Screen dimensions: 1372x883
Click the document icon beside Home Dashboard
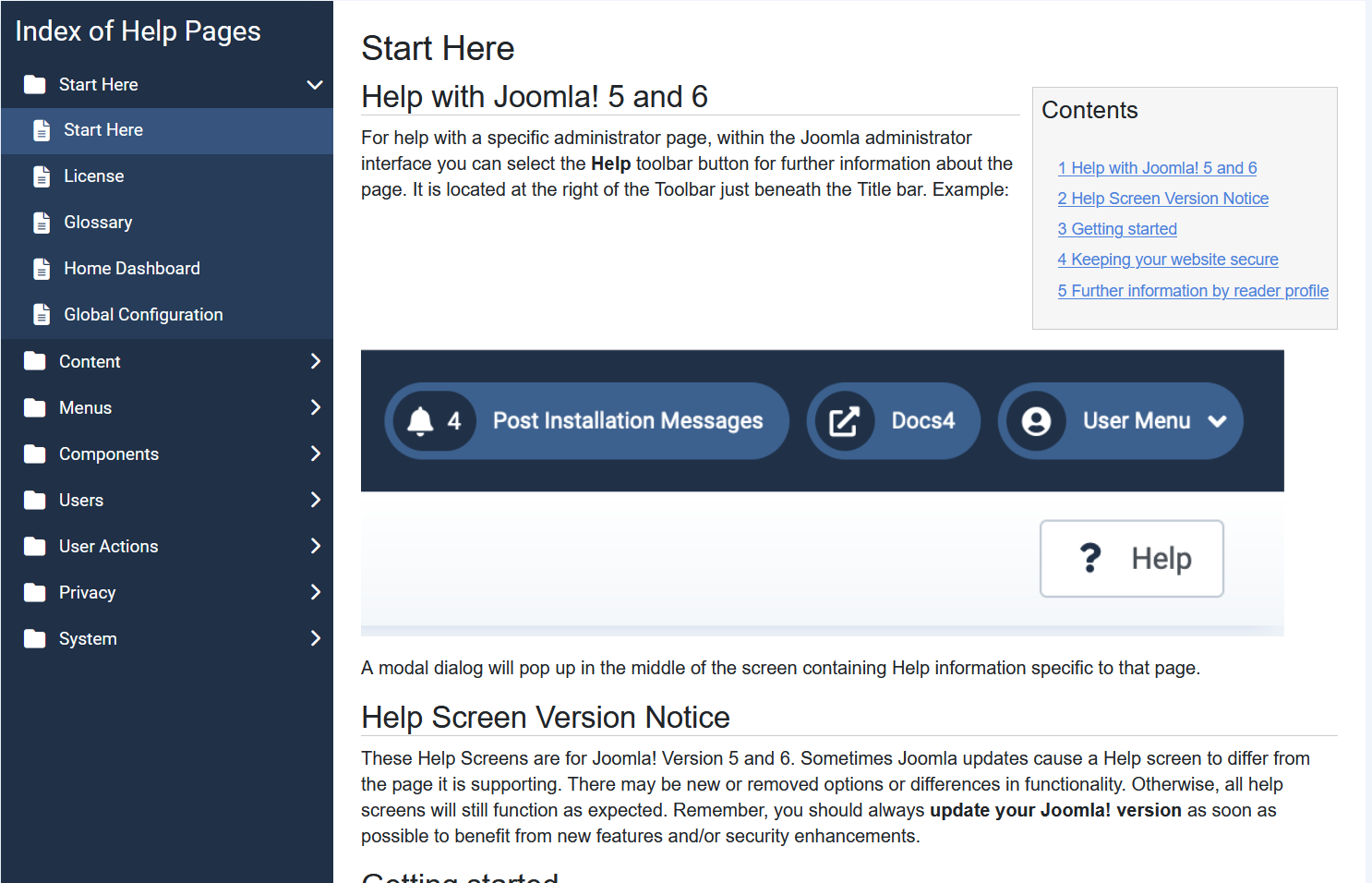click(x=42, y=269)
